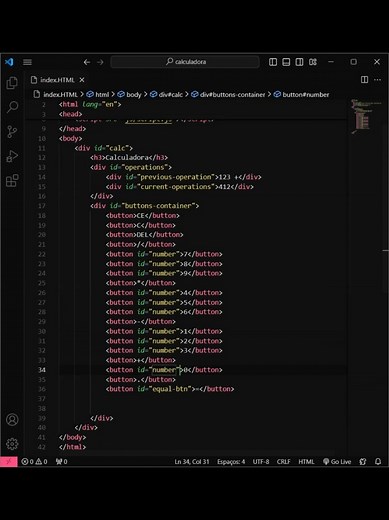Screen dimensions: 389x520
Task: Open notifications bell icon
Action: coord(378,462)
